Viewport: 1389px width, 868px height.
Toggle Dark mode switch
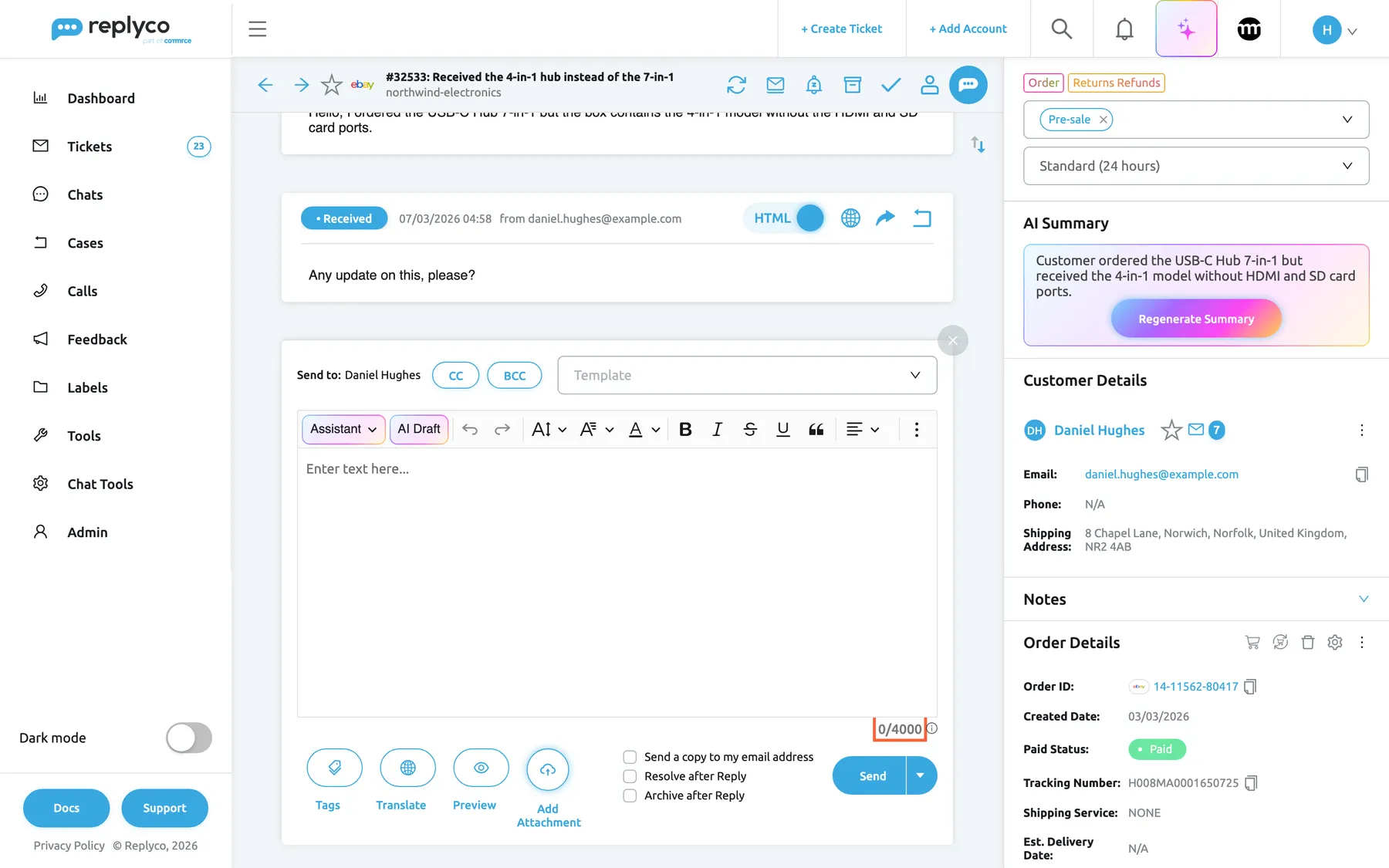(x=189, y=738)
